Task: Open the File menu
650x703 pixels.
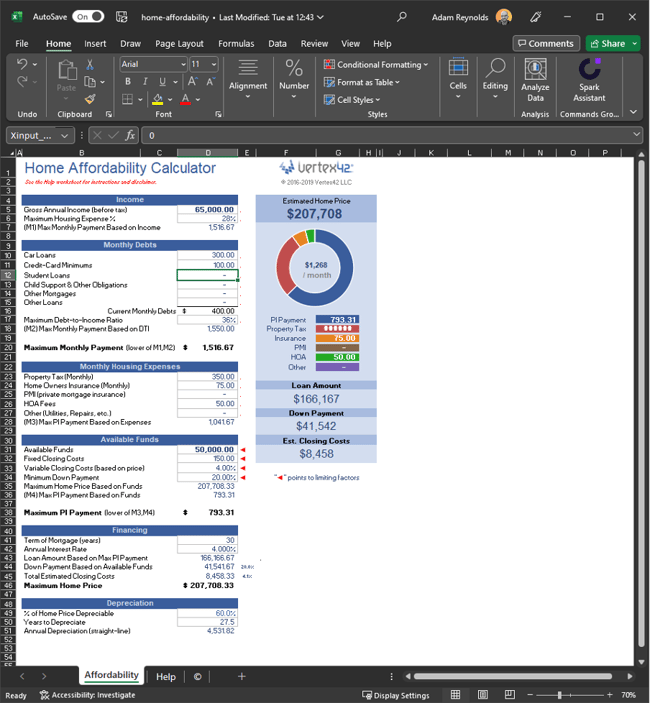Action: (x=22, y=43)
